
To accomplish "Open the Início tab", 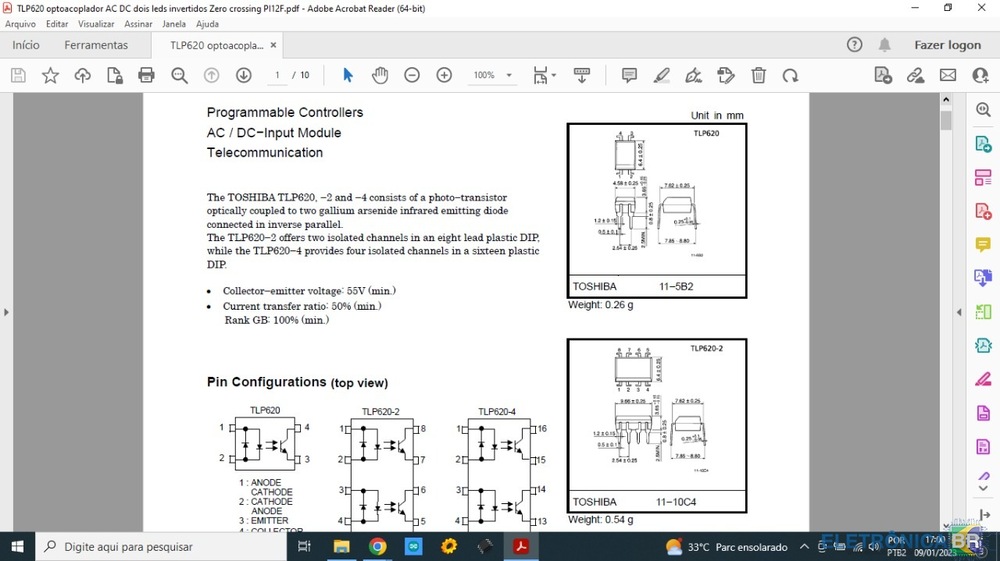I will coord(26,45).
